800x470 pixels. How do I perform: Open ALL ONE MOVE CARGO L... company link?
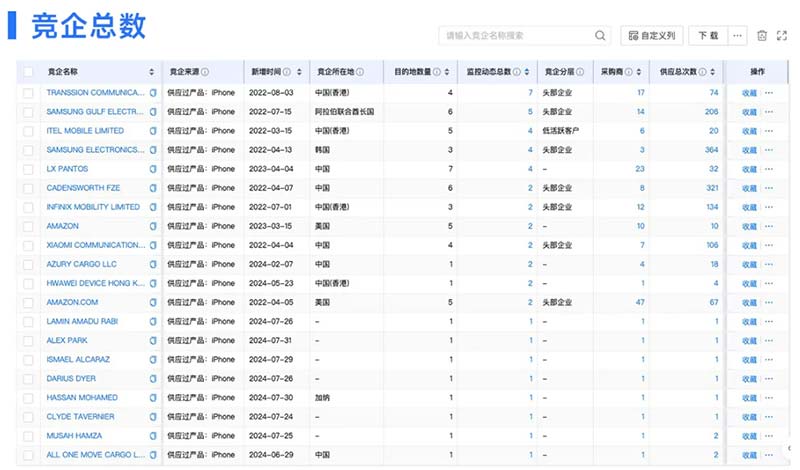(x=95, y=455)
